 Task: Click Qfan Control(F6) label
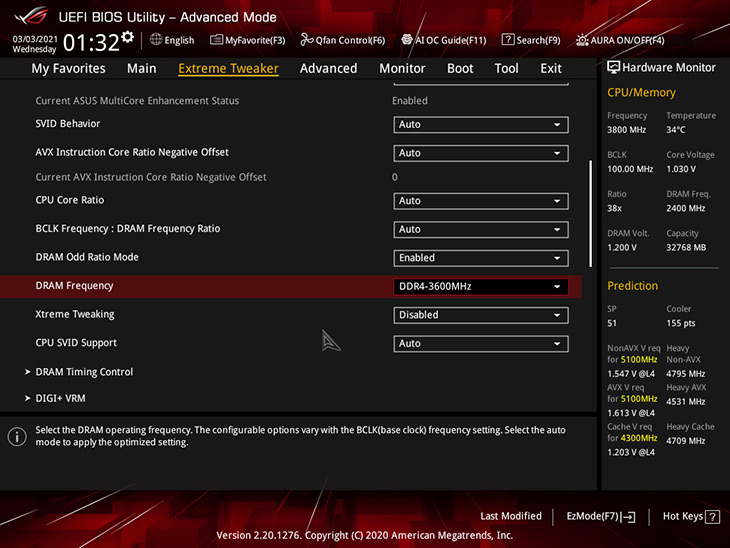point(350,41)
